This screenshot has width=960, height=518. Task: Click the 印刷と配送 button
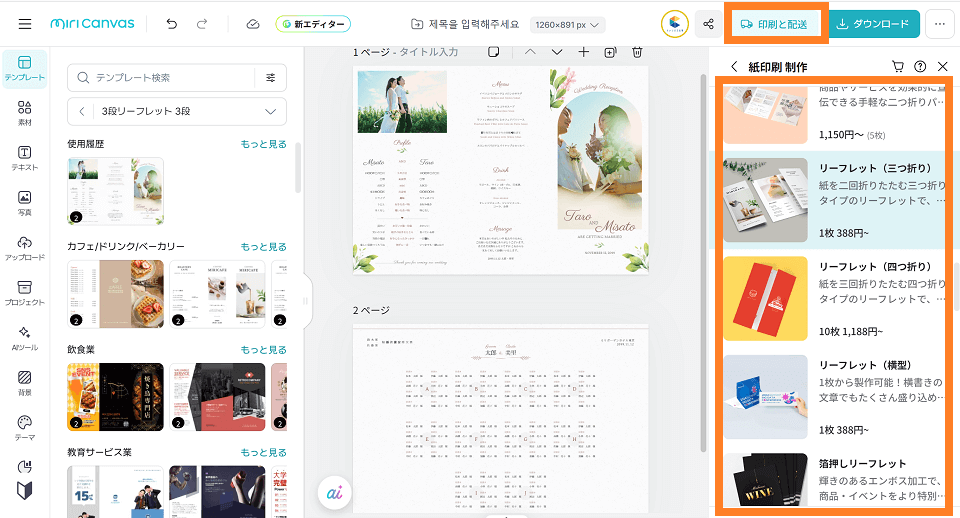[777, 24]
